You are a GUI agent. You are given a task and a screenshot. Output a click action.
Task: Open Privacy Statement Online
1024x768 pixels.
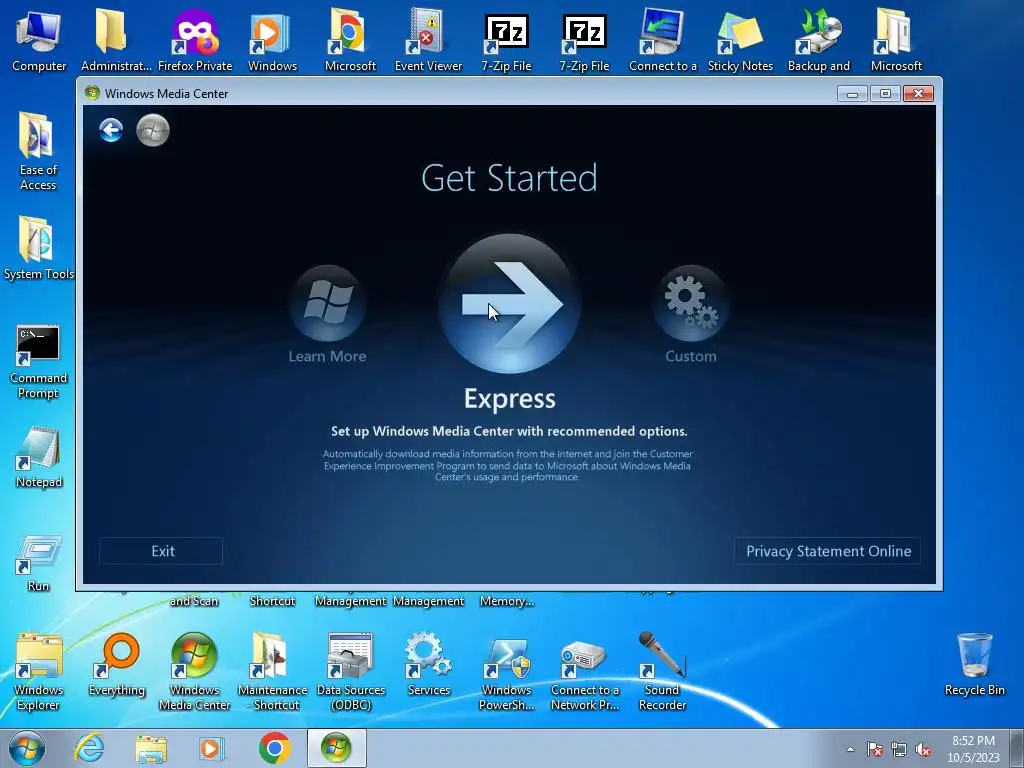point(827,551)
